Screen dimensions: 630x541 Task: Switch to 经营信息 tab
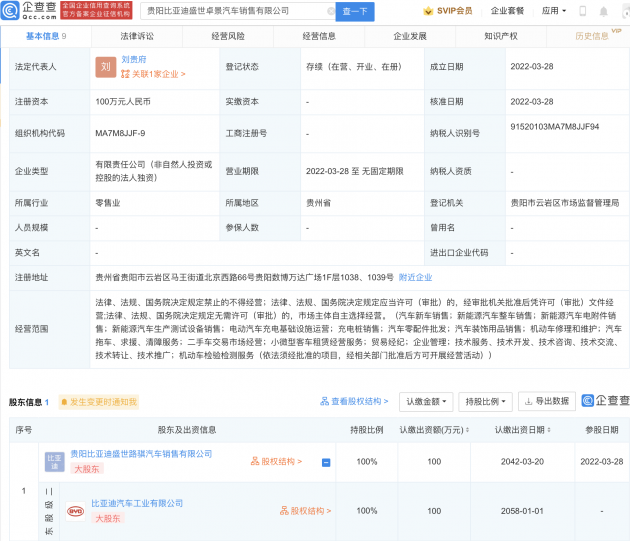(319, 36)
